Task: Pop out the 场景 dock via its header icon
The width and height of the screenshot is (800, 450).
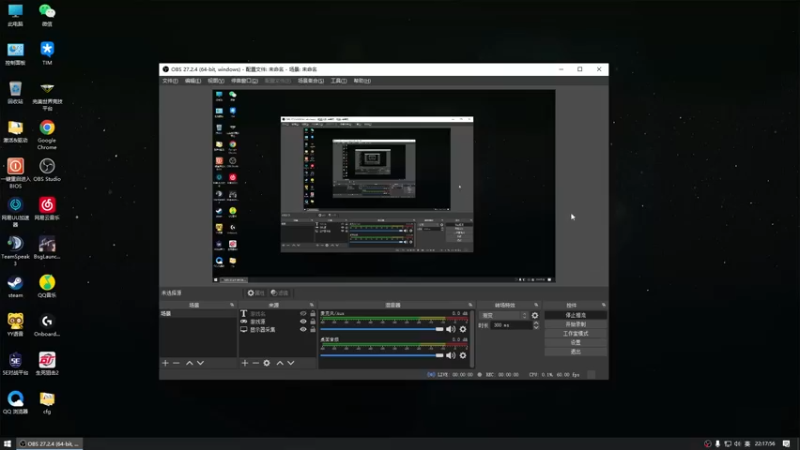Action: tap(232, 305)
